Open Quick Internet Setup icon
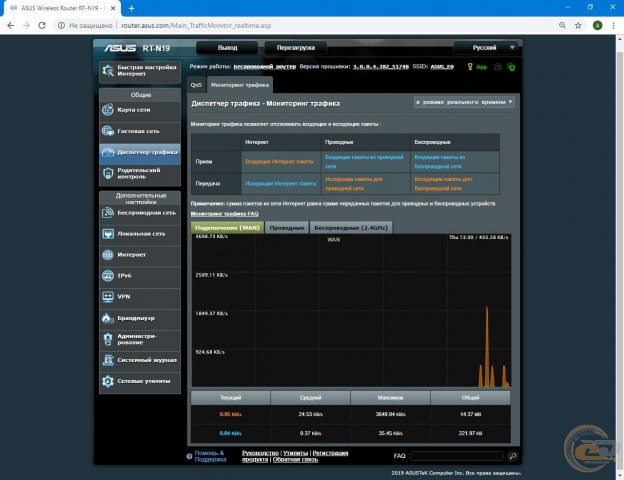The width and height of the screenshot is (624, 480). click(x=107, y=70)
